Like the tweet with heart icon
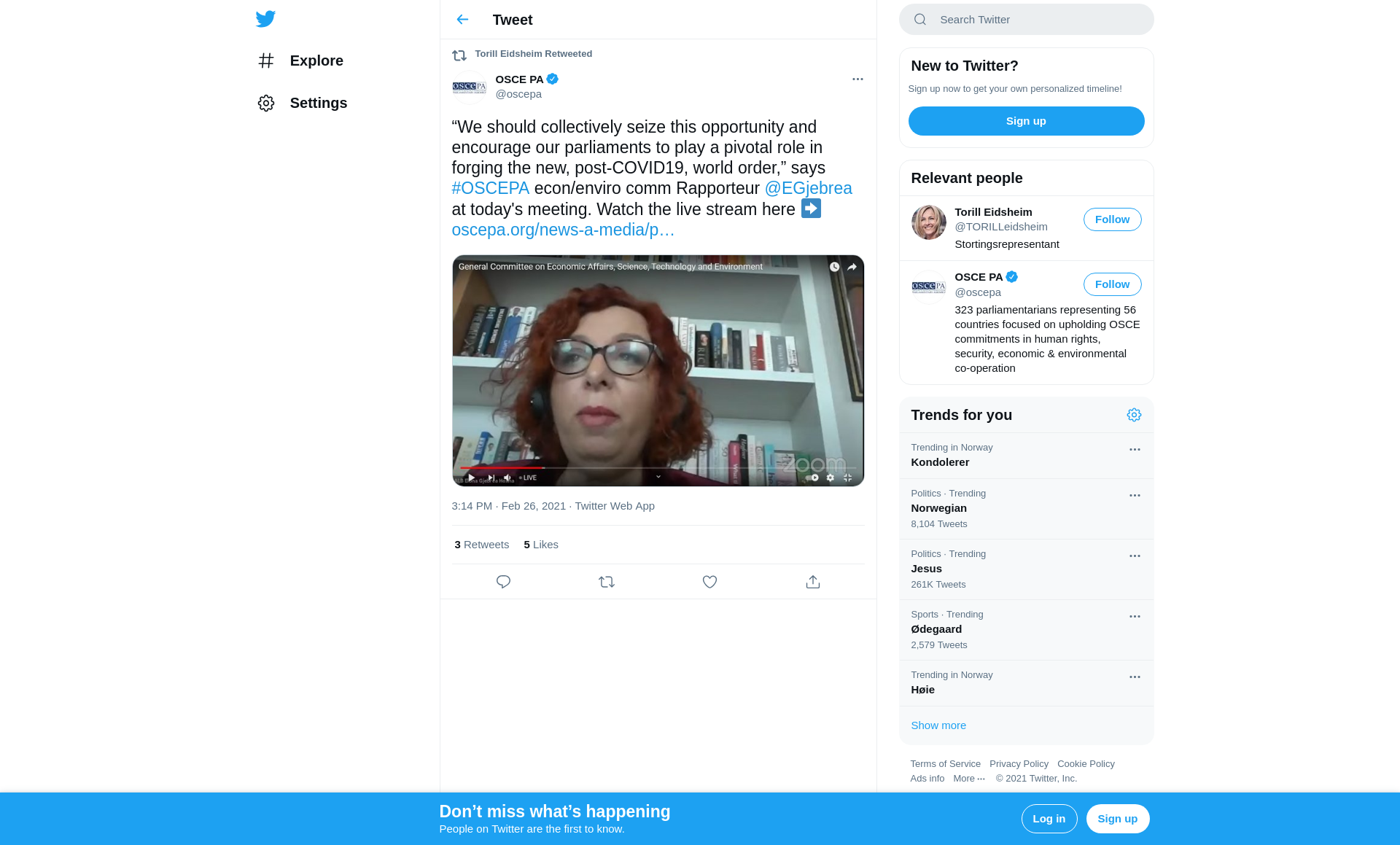 [709, 582]
